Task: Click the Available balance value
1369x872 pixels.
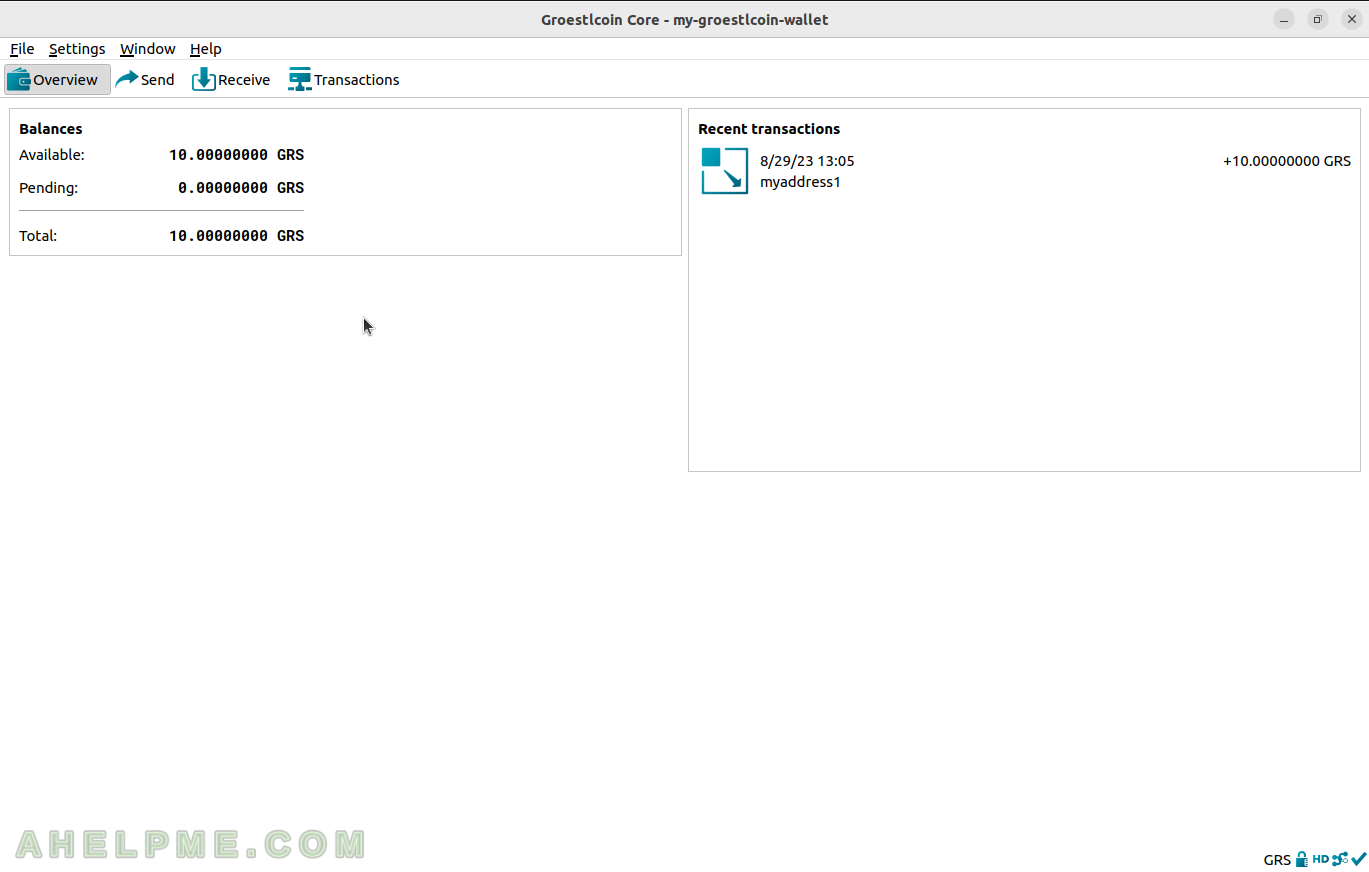Action: [236, 155]
